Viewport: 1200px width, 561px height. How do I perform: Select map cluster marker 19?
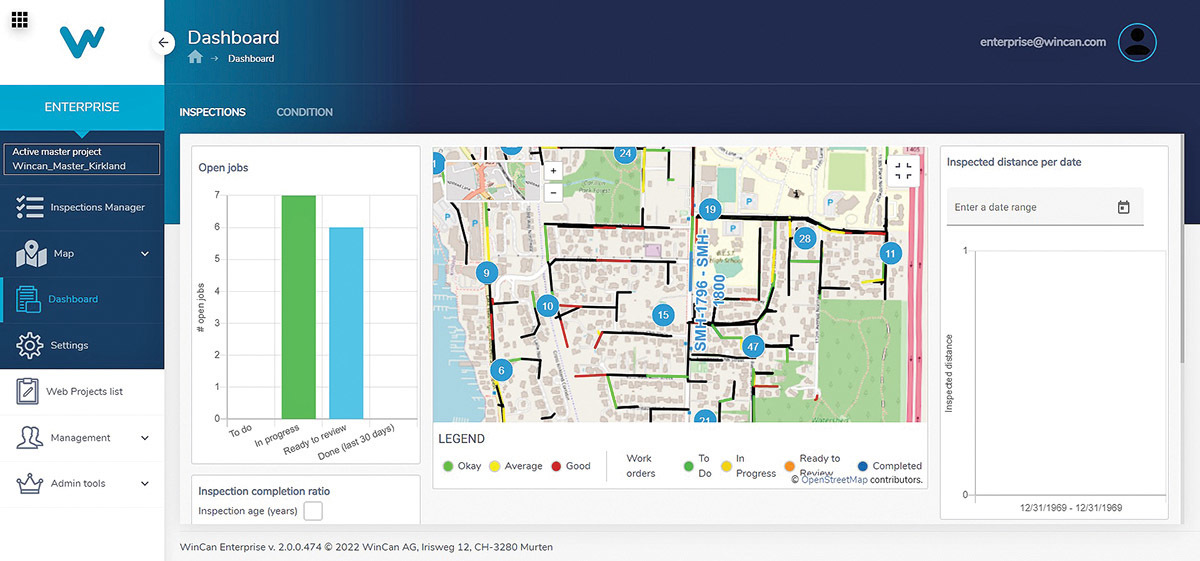[710, 210]
